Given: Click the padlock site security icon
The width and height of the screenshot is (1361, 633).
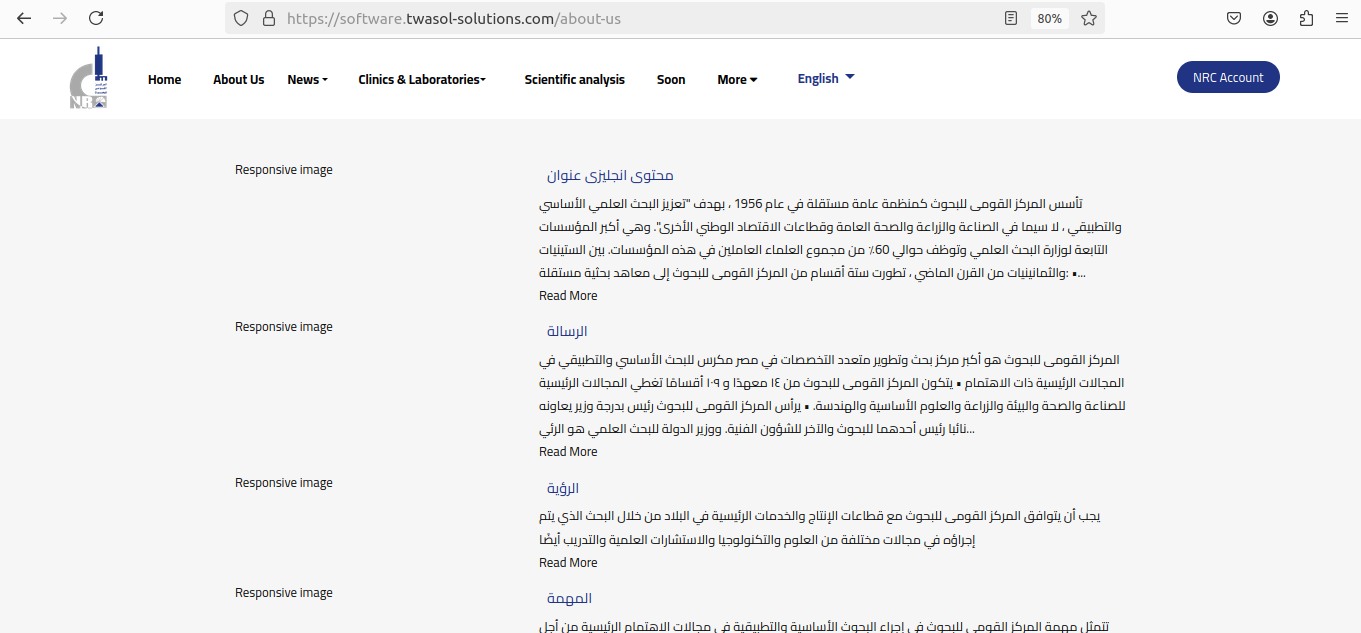Looking at the screenshot, I should [267, 18].
